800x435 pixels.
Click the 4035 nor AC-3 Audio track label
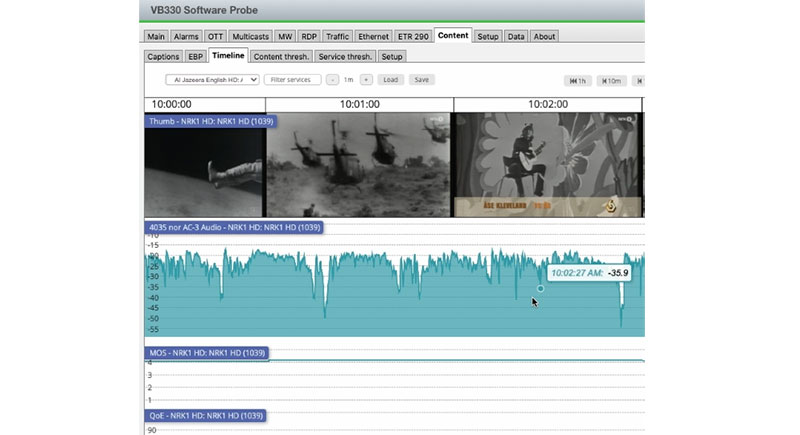(x=233, y=228)
